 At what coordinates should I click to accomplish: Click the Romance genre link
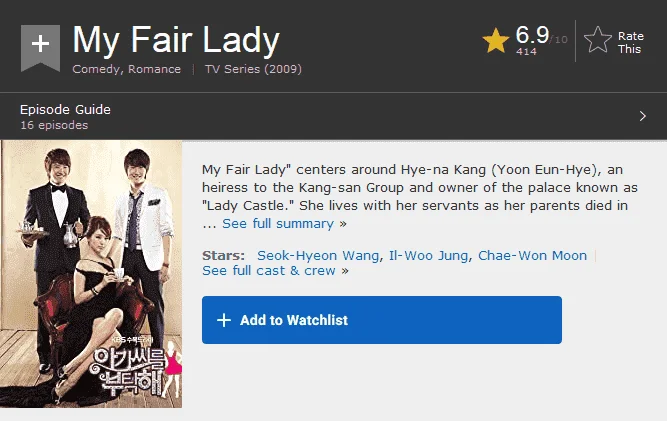pos(154,69)
